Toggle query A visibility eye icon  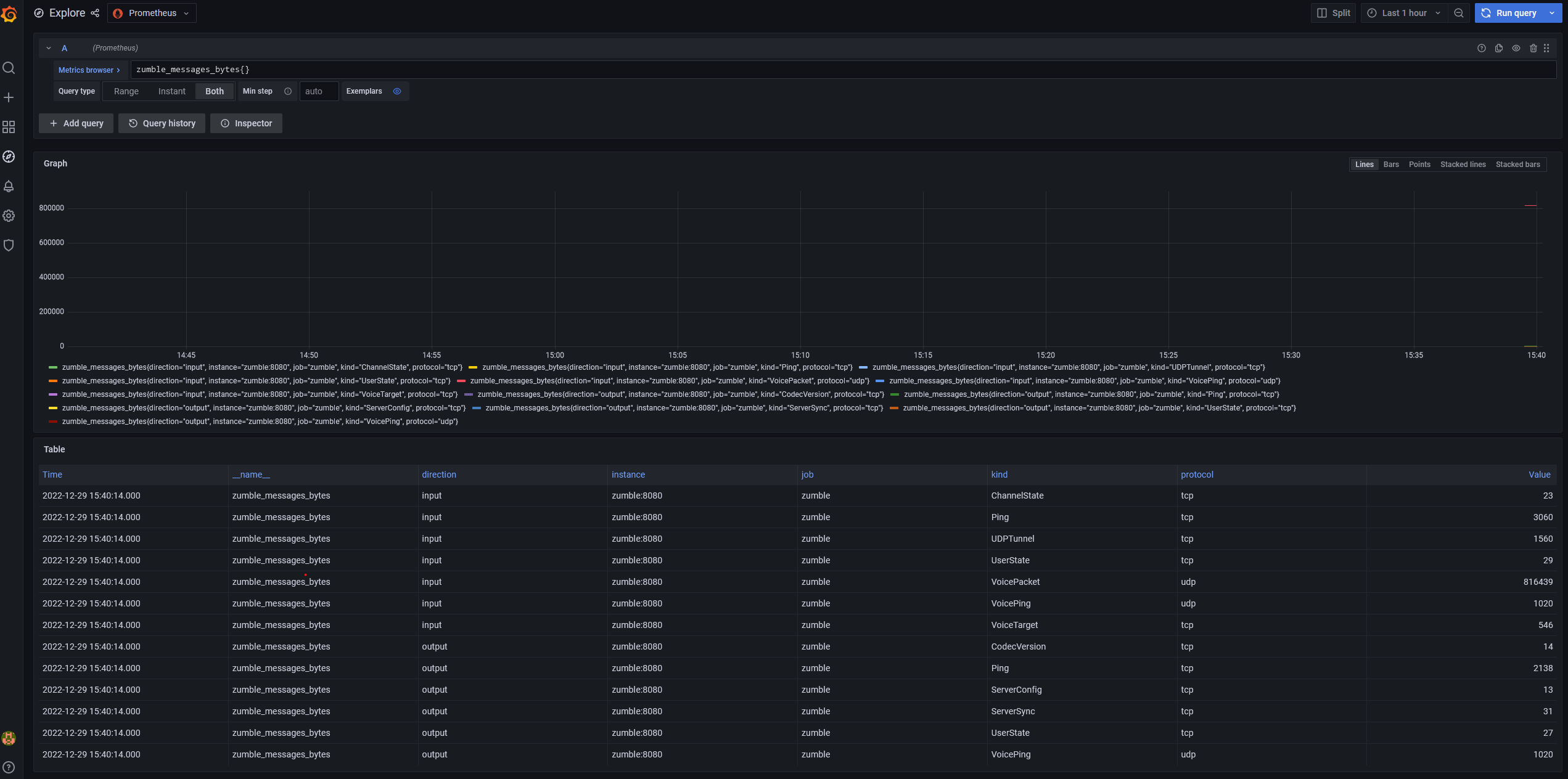(x=1516, y=48)
